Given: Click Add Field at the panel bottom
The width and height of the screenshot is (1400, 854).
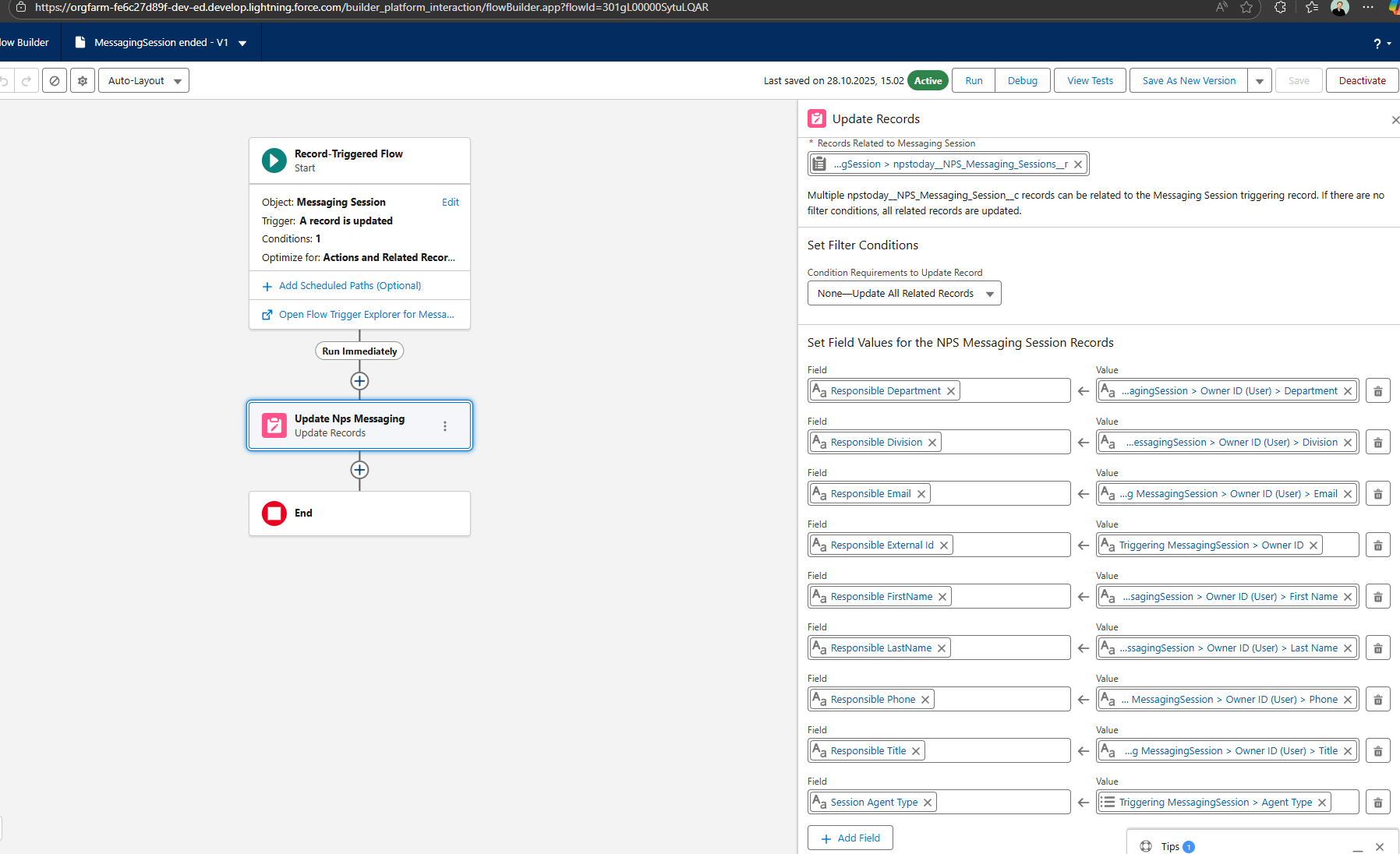Looking at the screenshot, I should point(850,838).
